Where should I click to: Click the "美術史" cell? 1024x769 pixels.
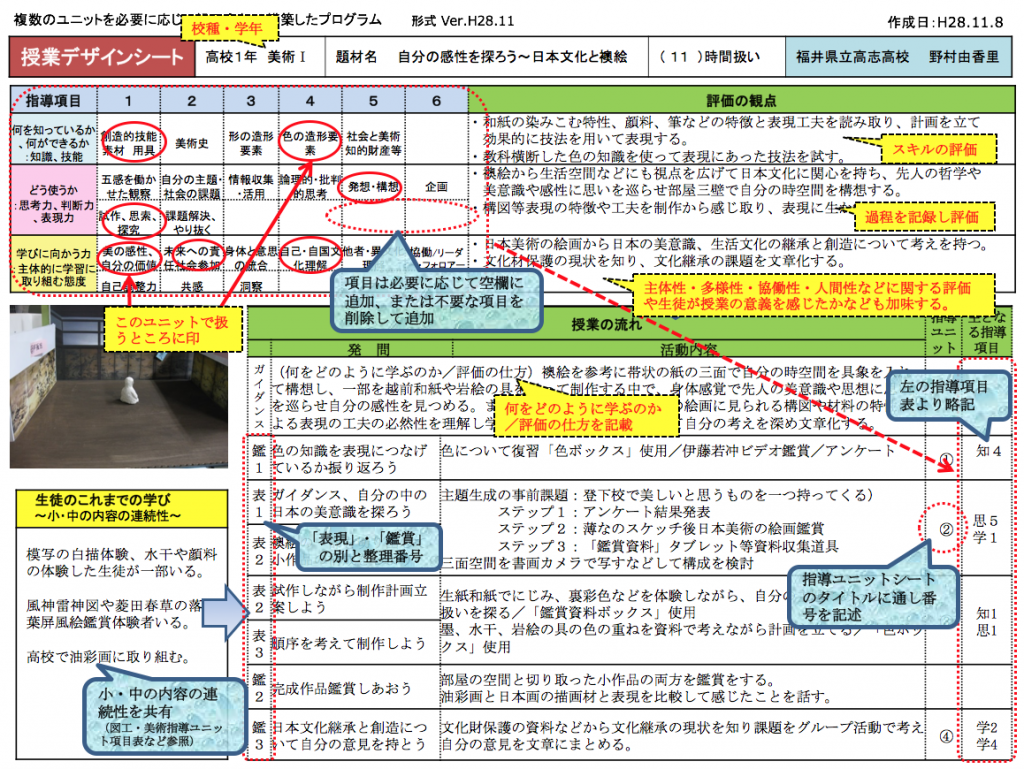tap(191, 144)
